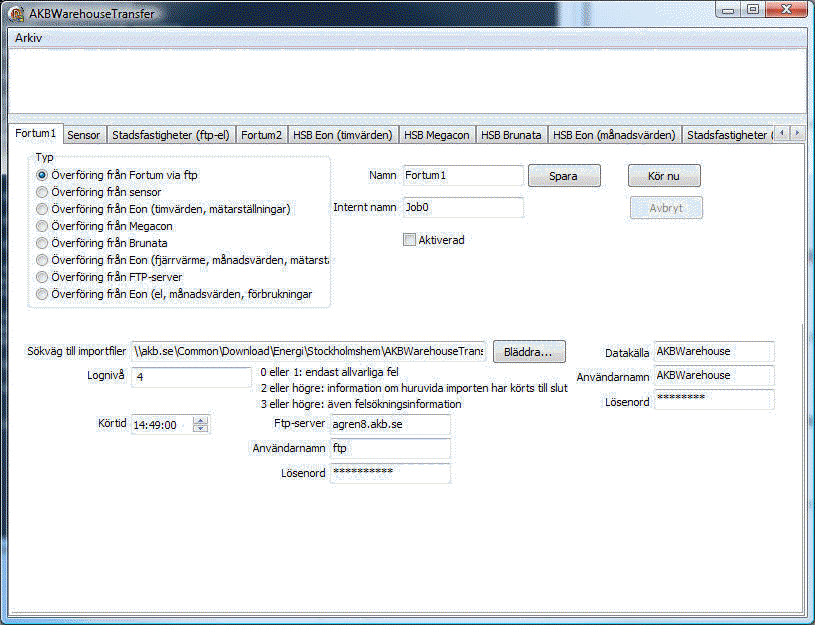This screenshot has width=815, height=625.
Task: Click the Datakälla field
Action: click(714, 351)
